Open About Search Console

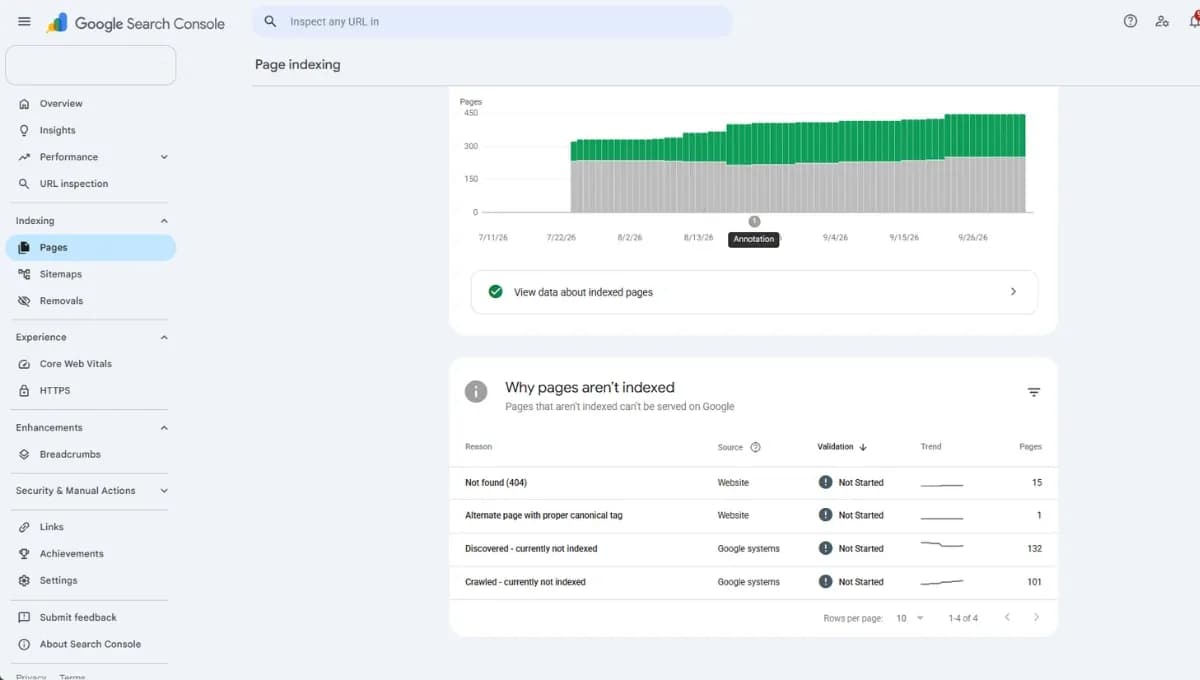[x=91, y=645]
